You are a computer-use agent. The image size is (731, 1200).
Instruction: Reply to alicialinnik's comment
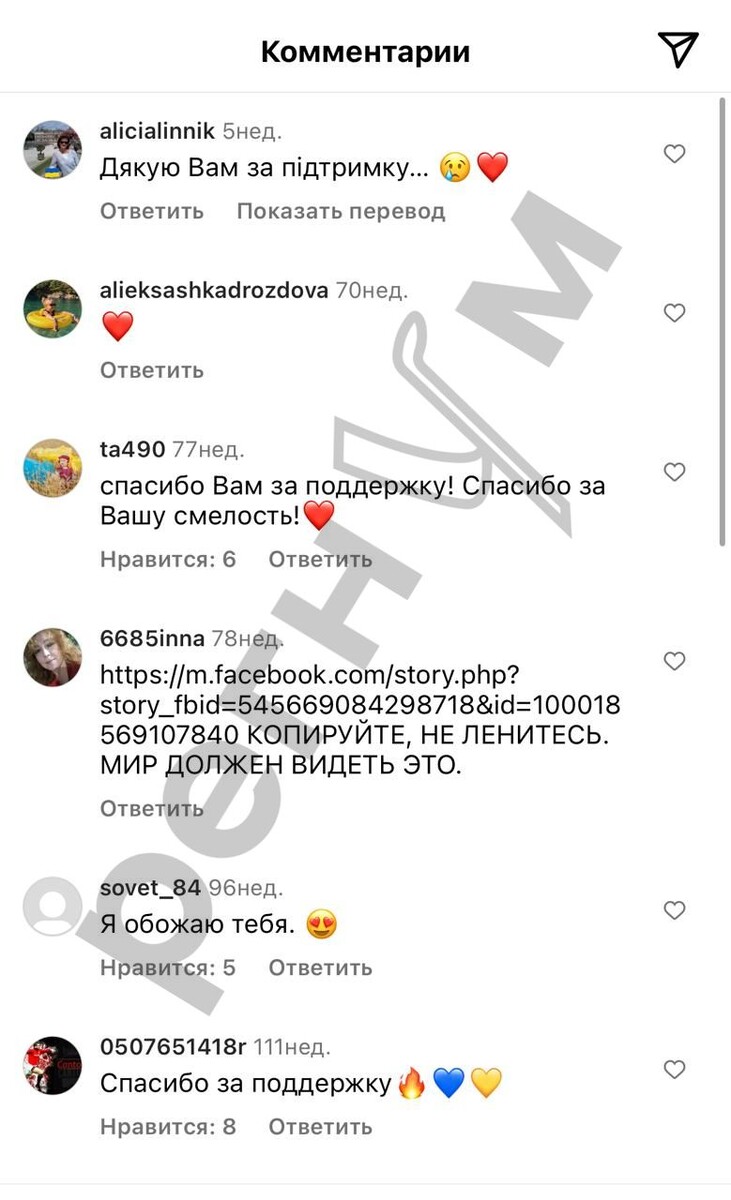click(x=152, y=211)
